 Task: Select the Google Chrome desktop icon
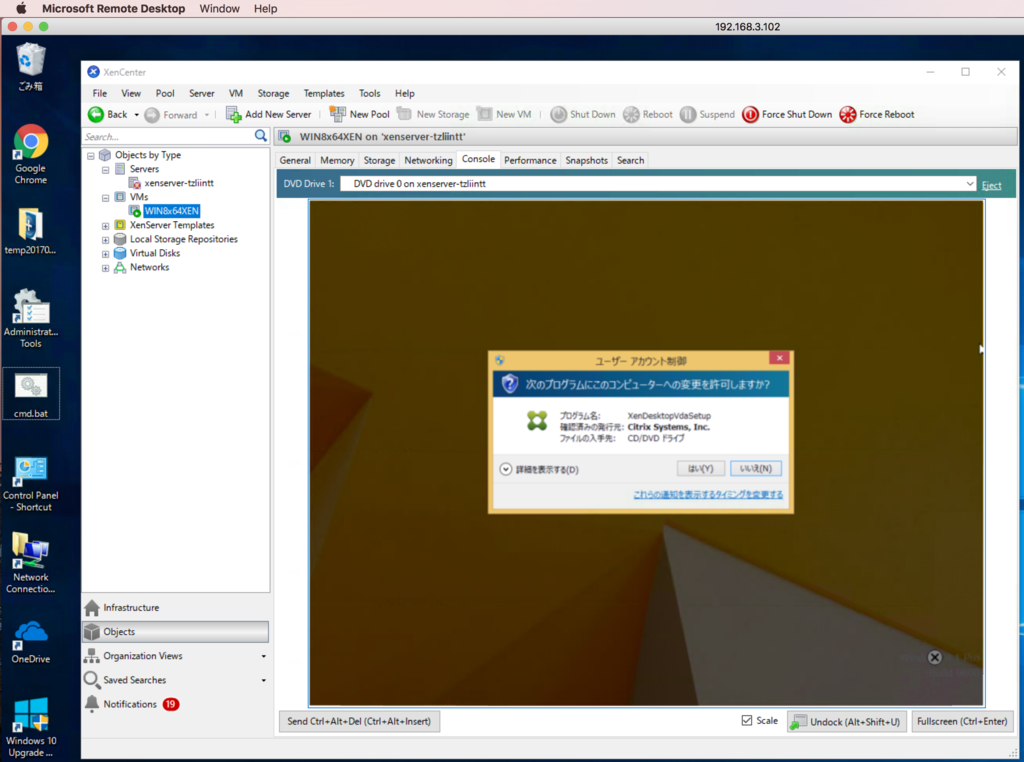(30, 155)
